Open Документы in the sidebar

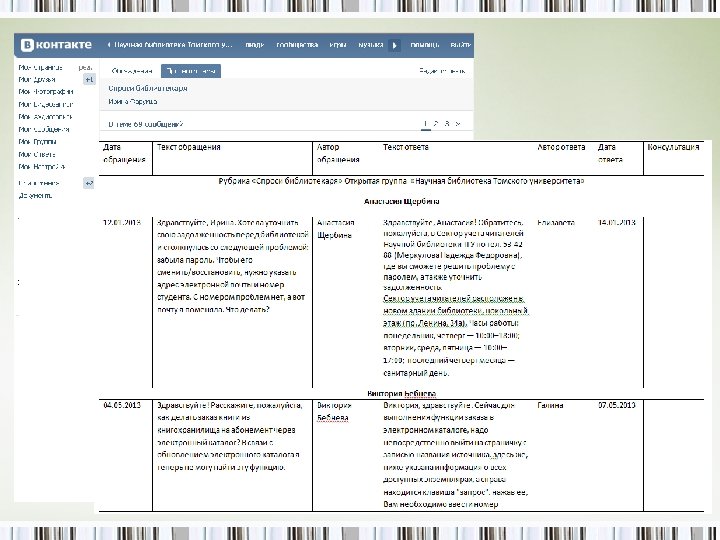click(x=35, y=196)
